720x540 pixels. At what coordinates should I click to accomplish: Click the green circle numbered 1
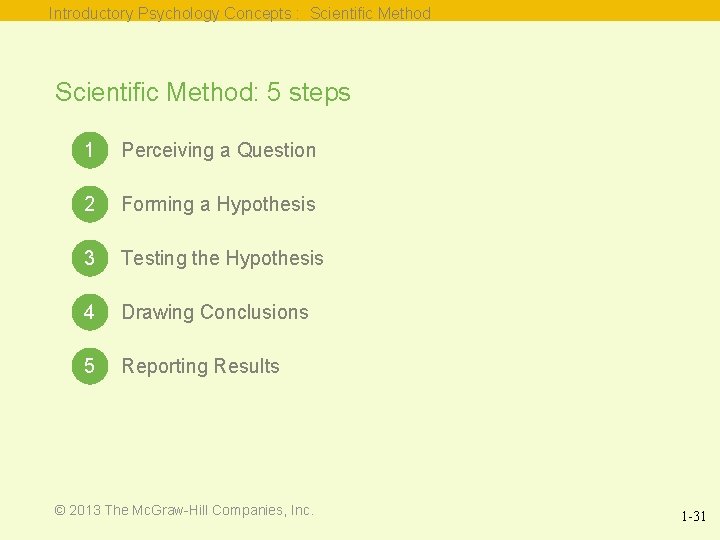90,150
